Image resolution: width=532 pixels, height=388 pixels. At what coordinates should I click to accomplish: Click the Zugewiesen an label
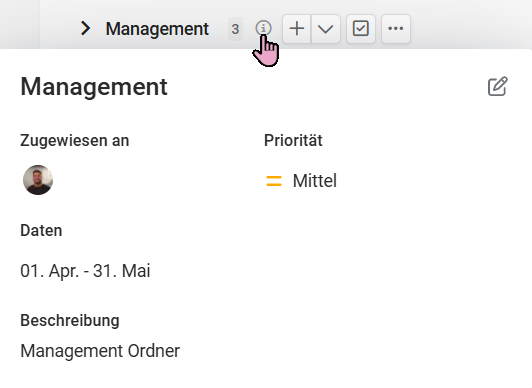tap(75, 141)
